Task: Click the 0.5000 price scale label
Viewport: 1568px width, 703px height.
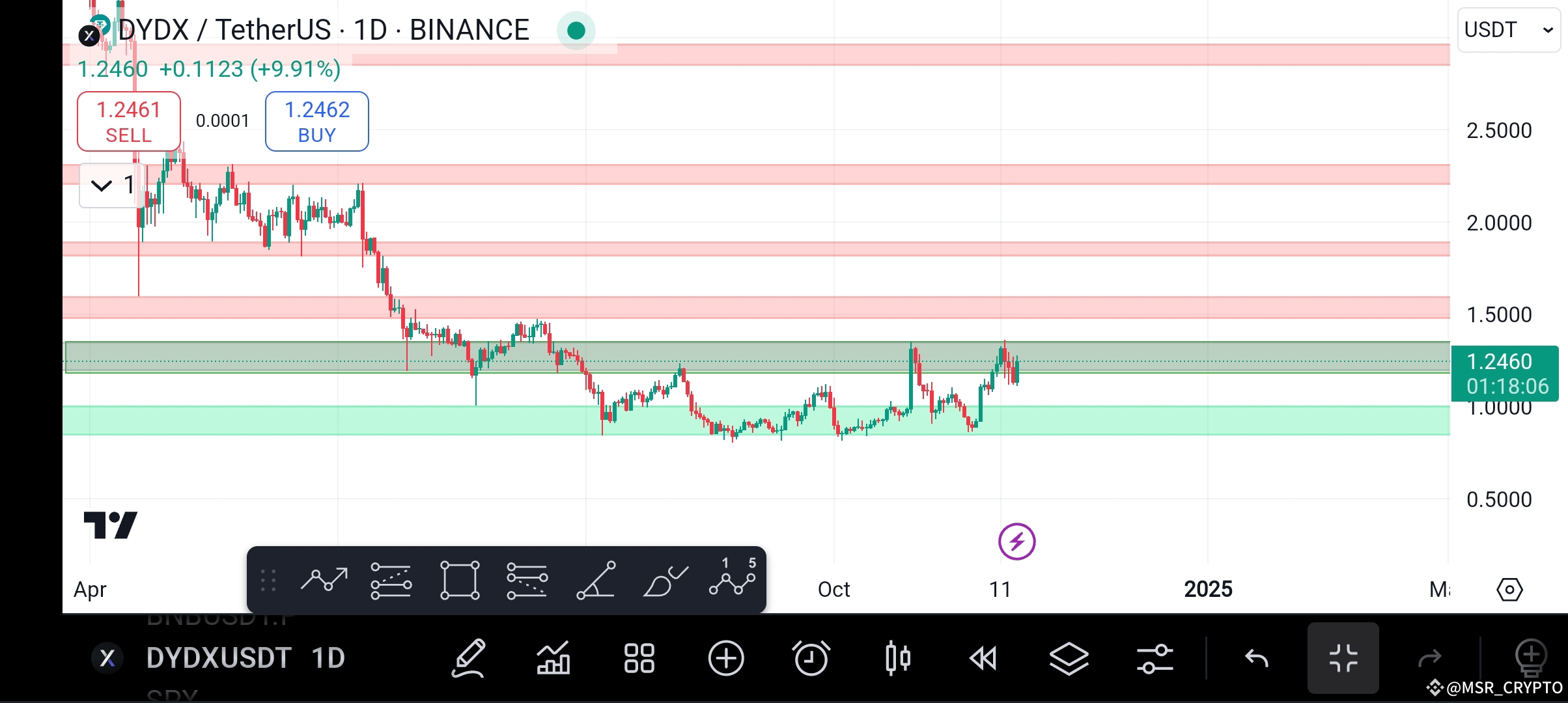Action: click(x=1500, y=500)
